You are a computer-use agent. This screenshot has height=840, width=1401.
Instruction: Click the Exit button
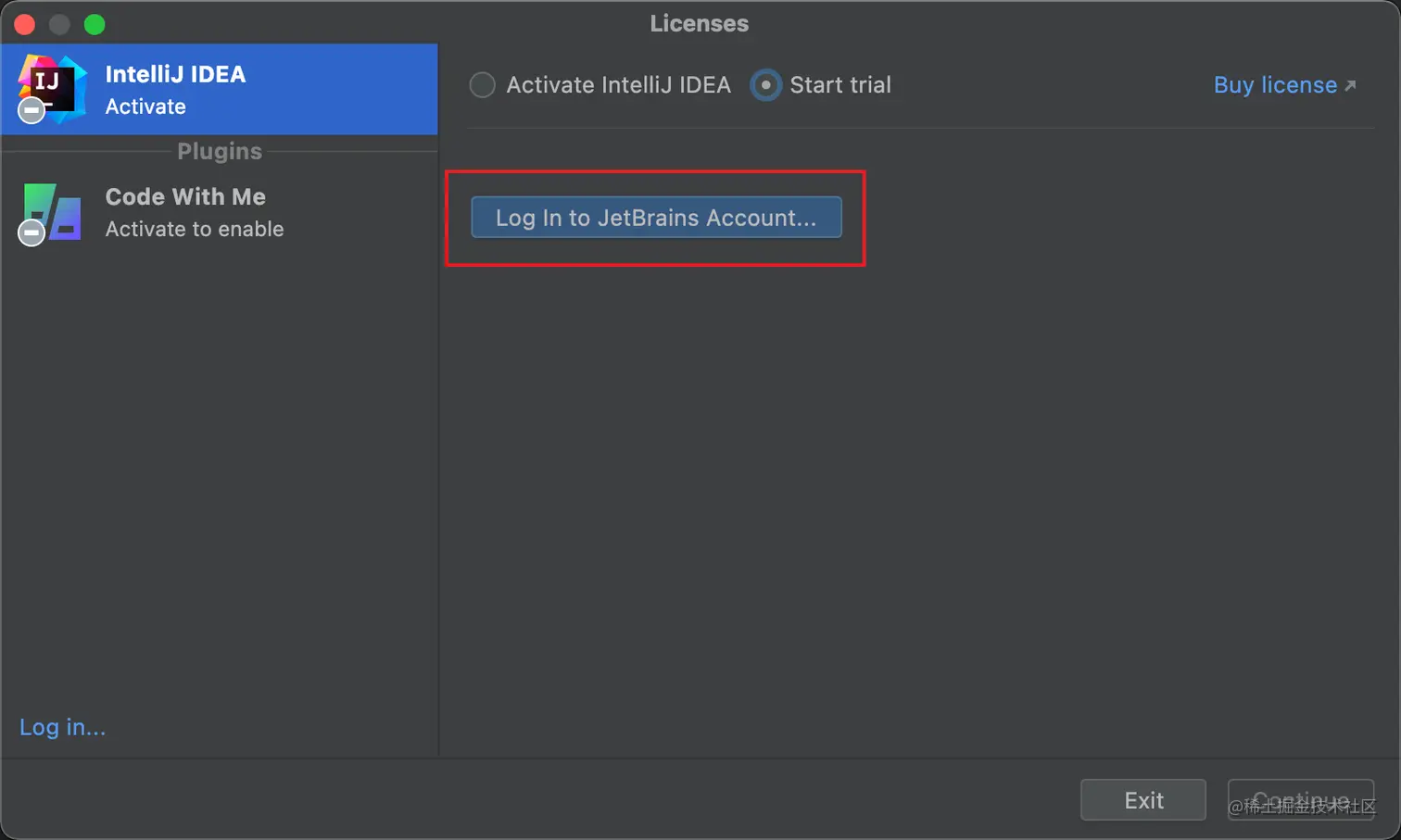(x=1143, y=800)
